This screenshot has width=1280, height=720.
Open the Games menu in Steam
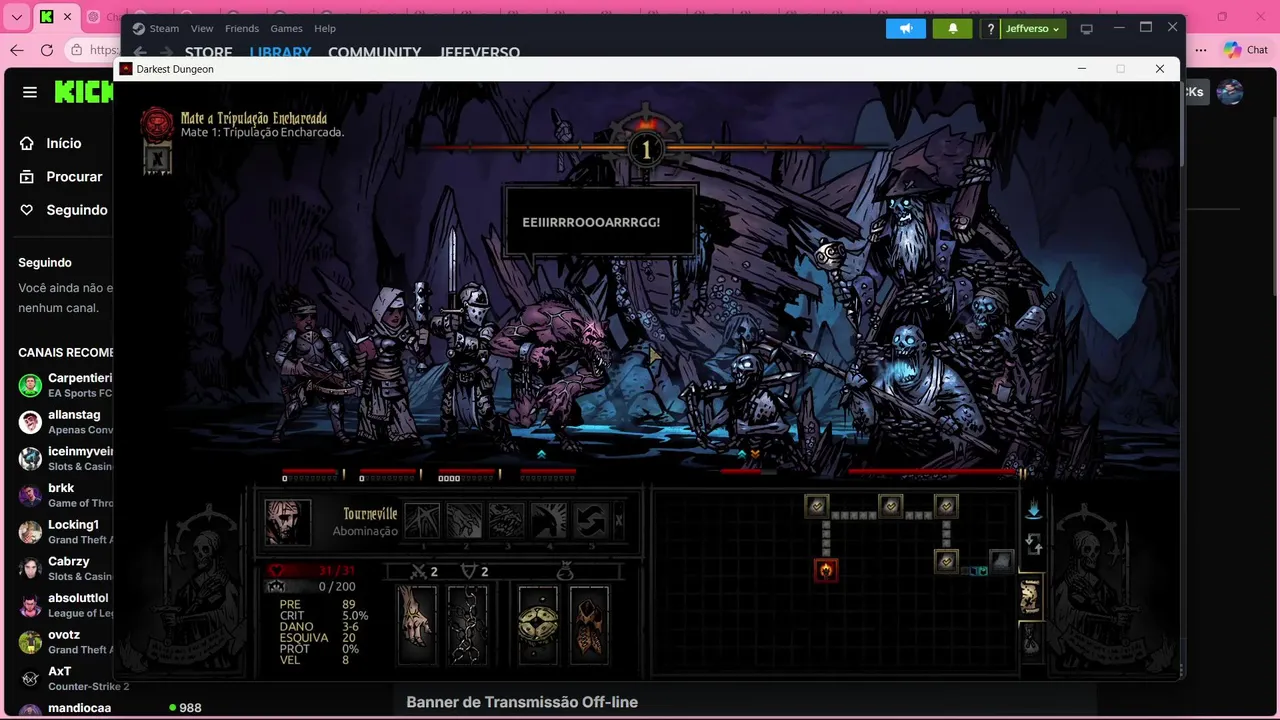pos(286,28)
